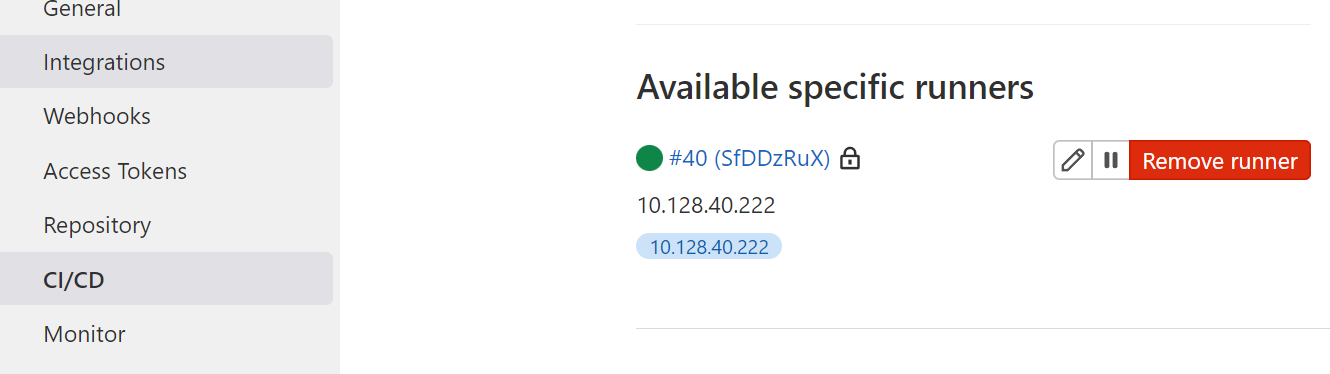
Task: Open the #40 runner number link
Action: coord(688,158)
